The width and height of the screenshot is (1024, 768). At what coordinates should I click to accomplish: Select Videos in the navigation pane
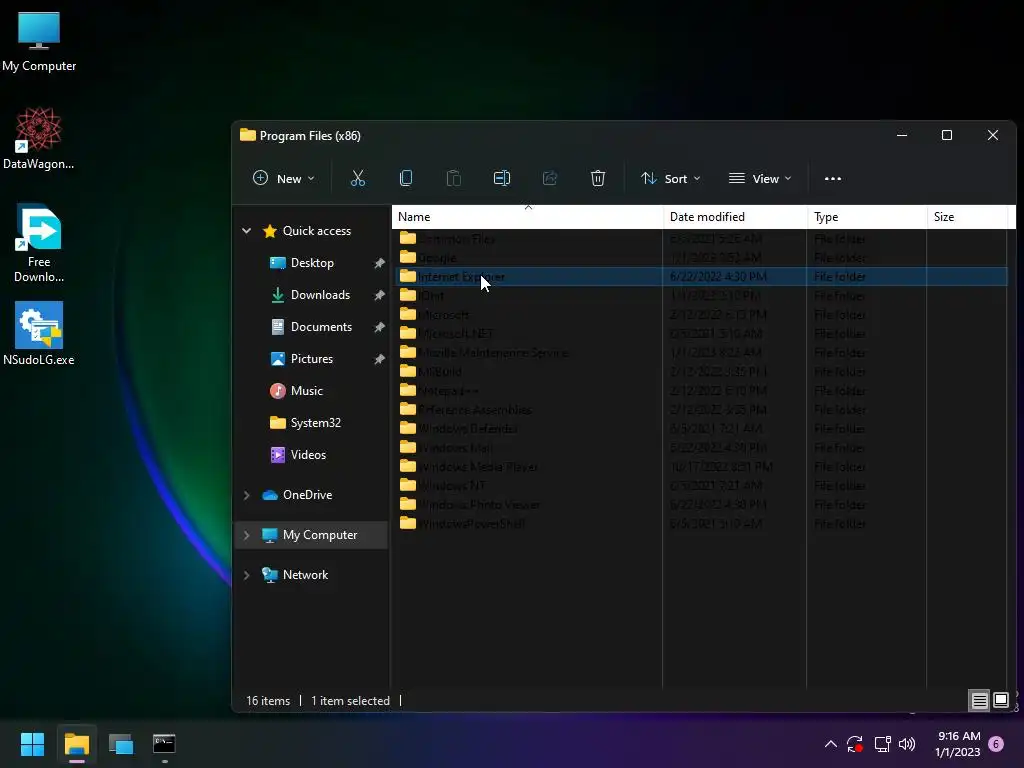tap(308, 455)
